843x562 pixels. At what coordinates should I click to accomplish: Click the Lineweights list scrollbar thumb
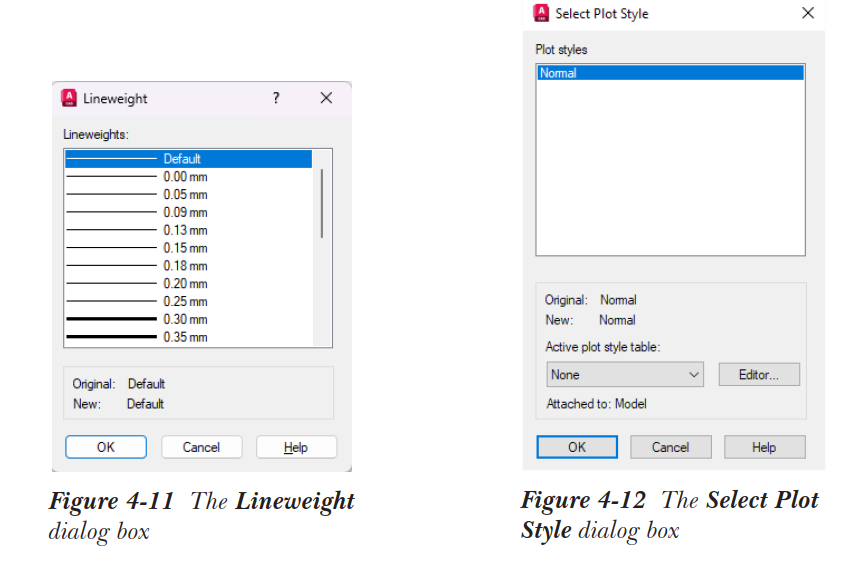322,203
